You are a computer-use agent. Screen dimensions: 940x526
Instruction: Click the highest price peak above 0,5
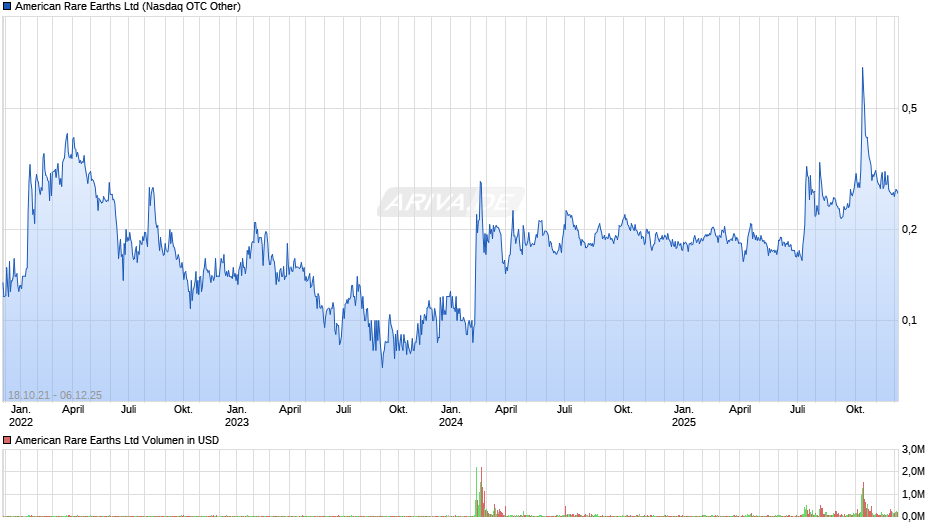click(863, 68)
